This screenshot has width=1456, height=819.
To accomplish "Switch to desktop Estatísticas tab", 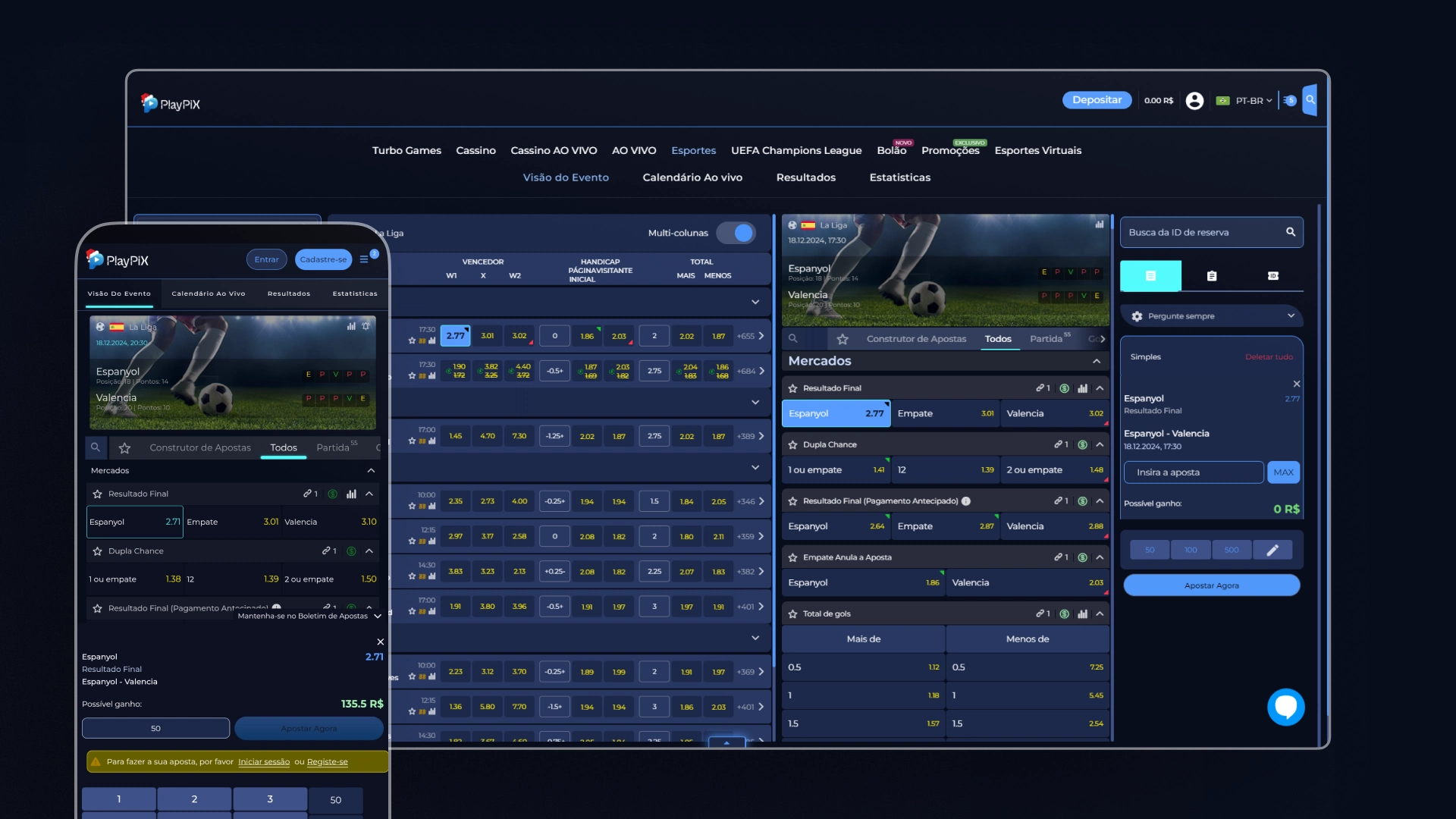I will (x=900, y=177).
